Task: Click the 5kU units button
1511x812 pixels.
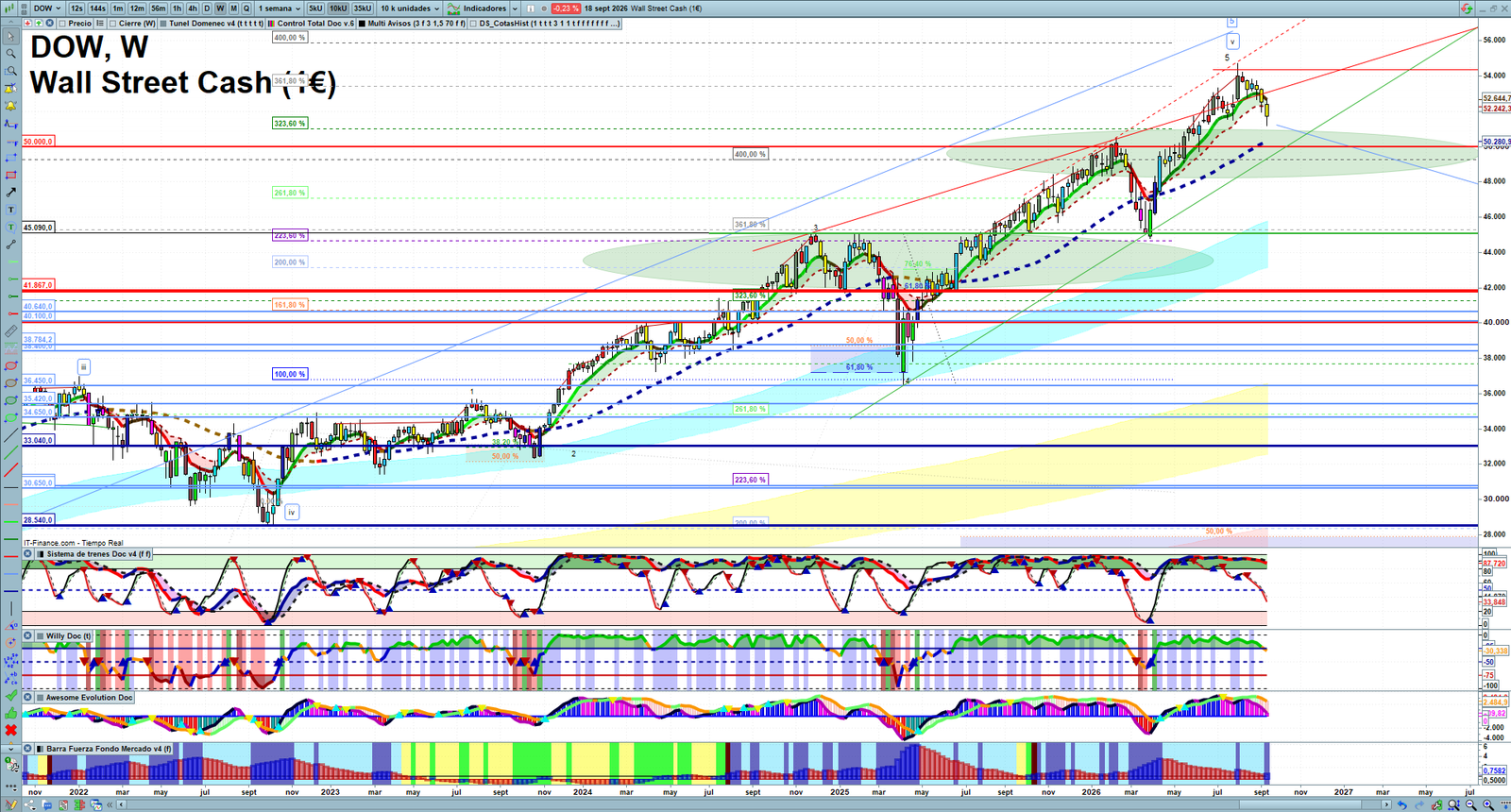Action: 315,8
